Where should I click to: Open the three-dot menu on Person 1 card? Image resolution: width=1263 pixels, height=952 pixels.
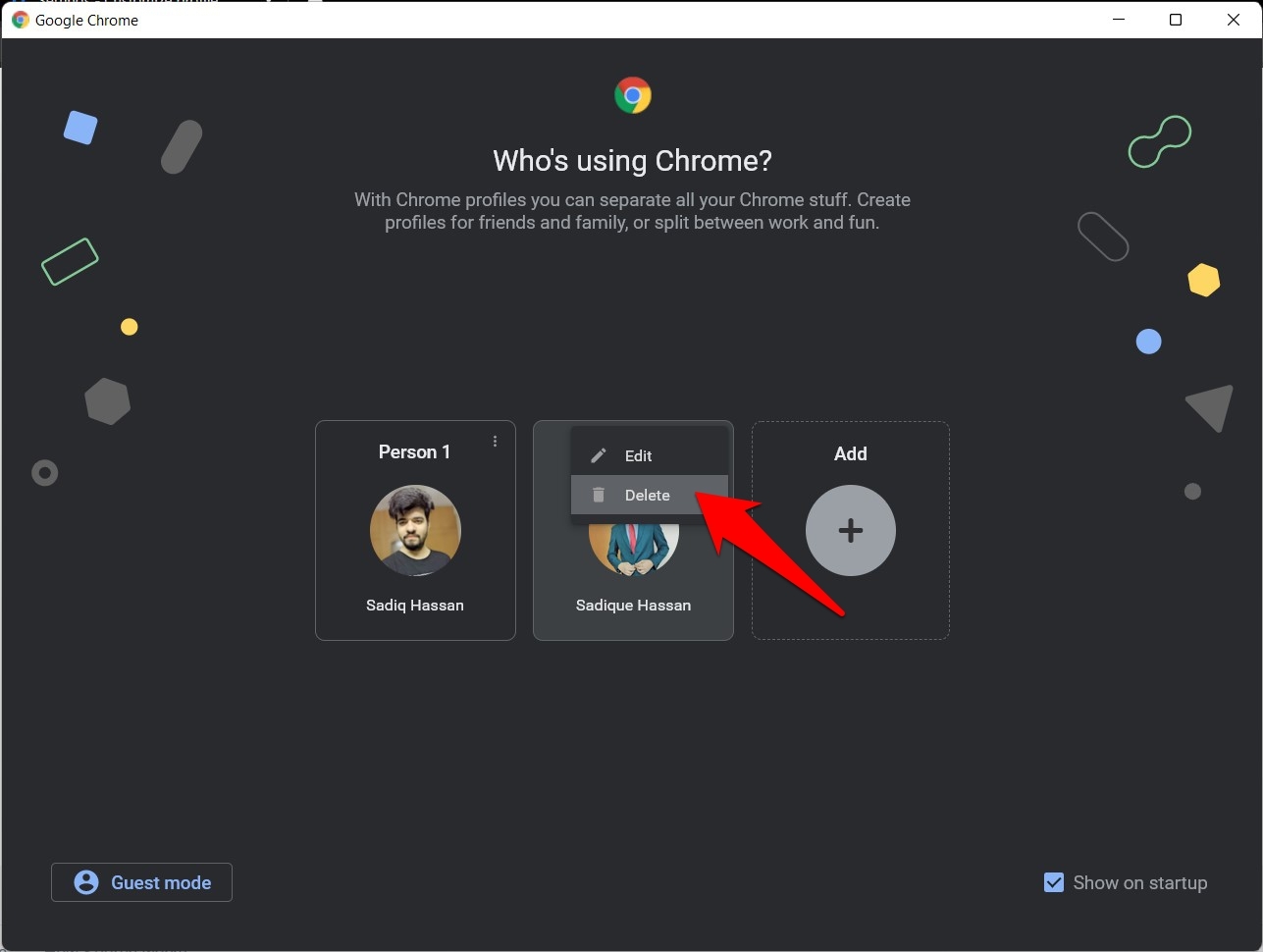click(495, 441)
